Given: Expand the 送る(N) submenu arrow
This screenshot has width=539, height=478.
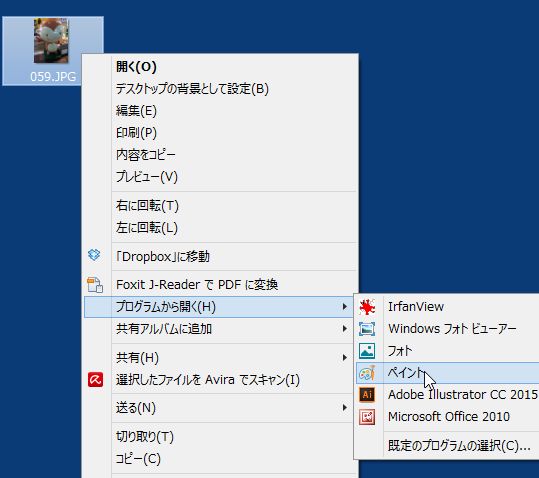Looking at the screenshot, I should pyautogui.click(x=345, y=408).
